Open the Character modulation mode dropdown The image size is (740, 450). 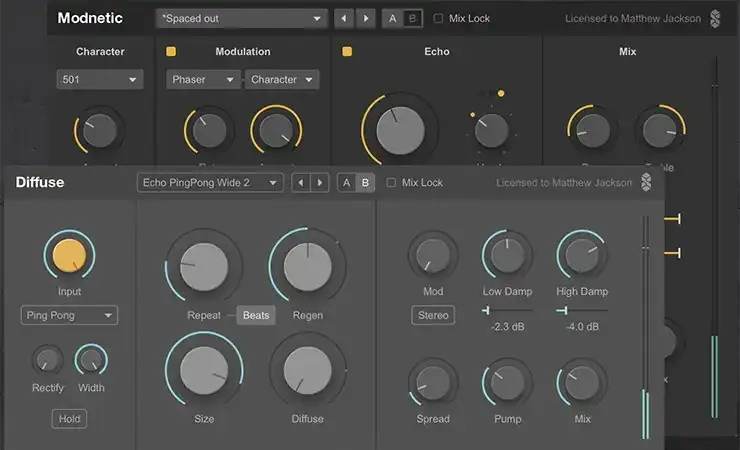tap(282, 79)
